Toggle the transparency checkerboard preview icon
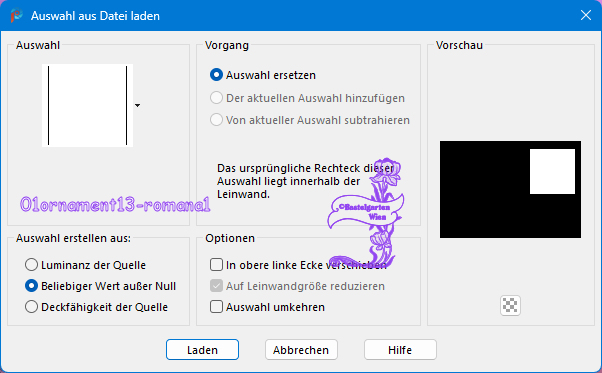Screen dimensions: 602x373 click(x=510, y=305)
